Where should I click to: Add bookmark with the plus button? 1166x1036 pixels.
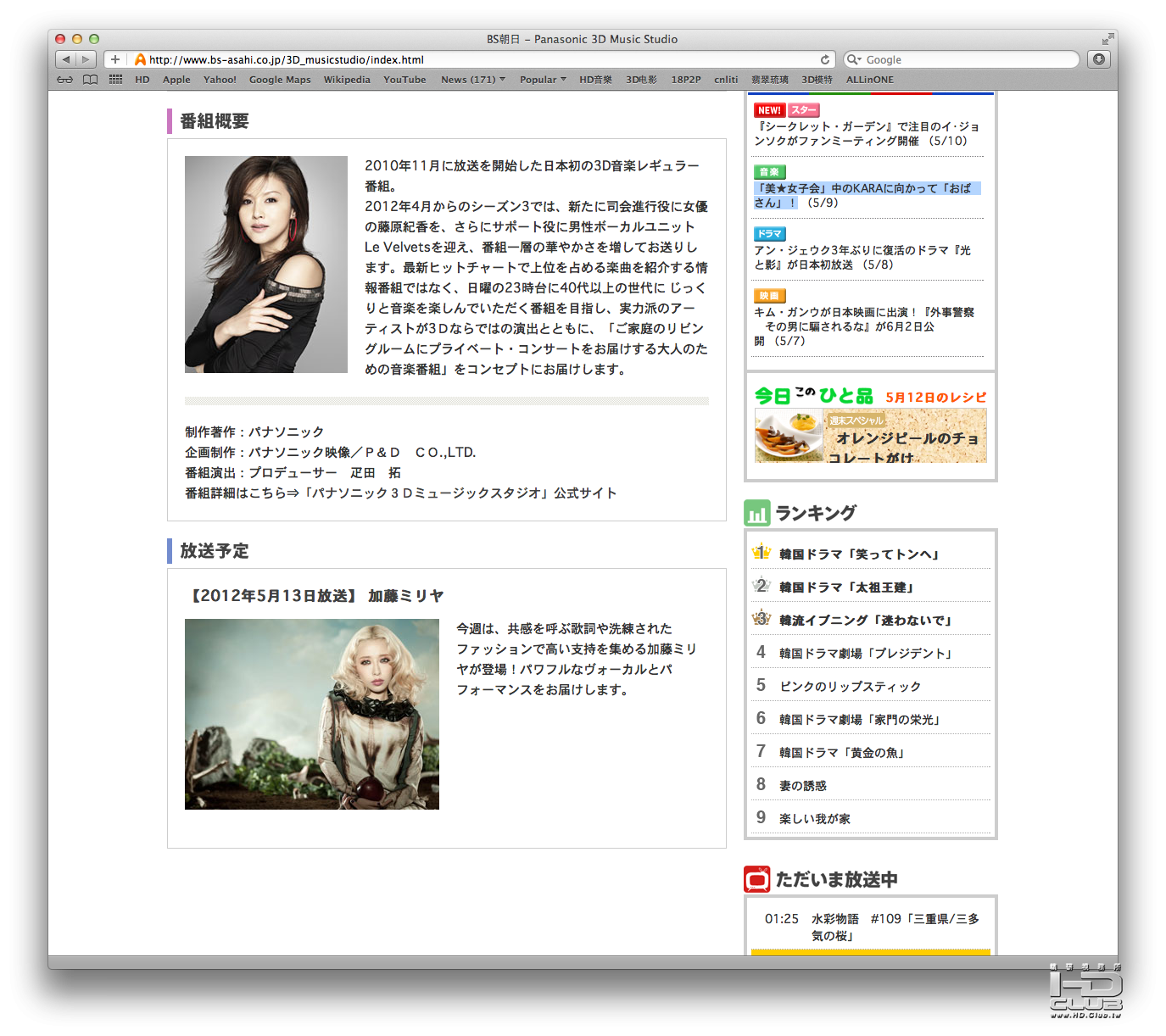(x=115, y=59)
